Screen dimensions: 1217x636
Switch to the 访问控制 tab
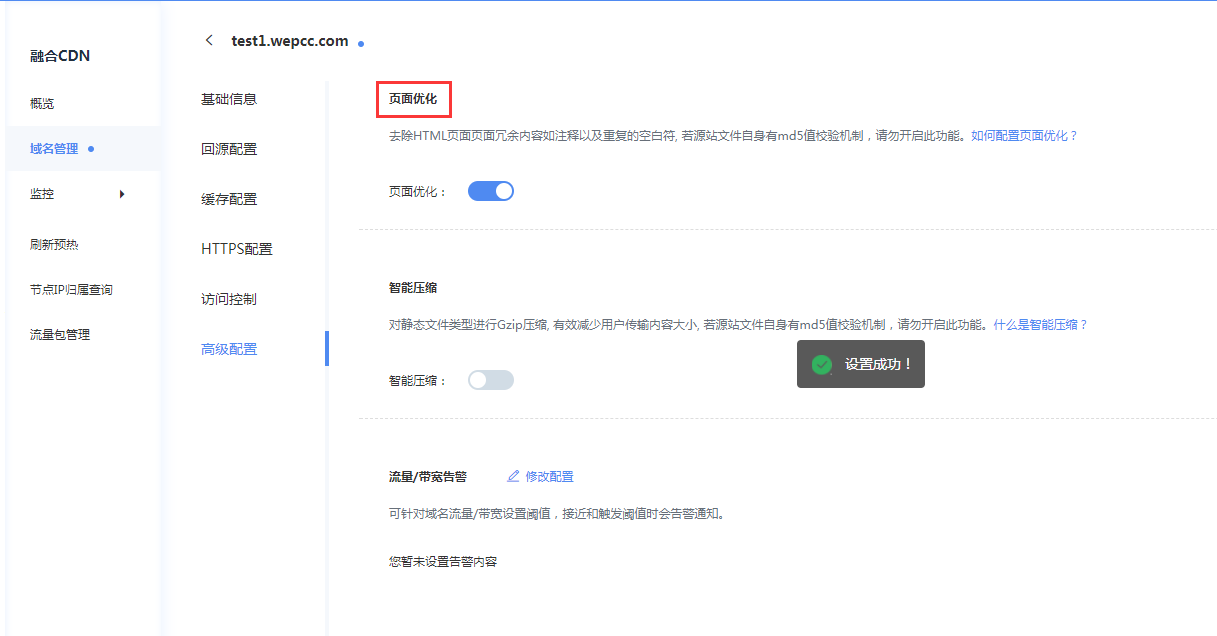[229, 299]
